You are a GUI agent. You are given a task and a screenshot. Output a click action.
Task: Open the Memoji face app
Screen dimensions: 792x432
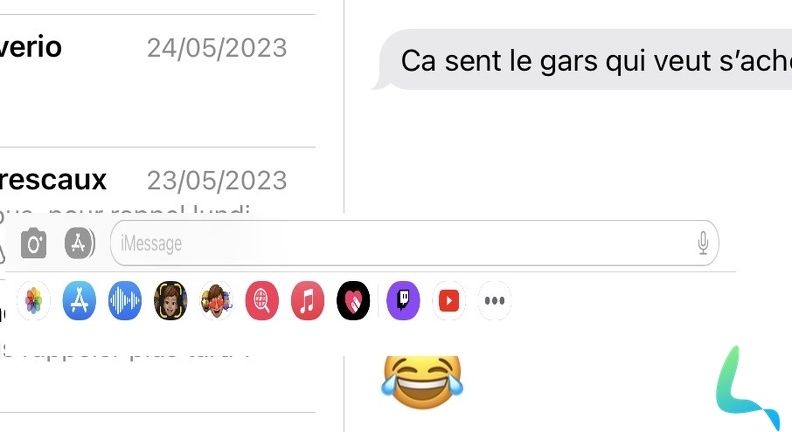coord(170,301)
